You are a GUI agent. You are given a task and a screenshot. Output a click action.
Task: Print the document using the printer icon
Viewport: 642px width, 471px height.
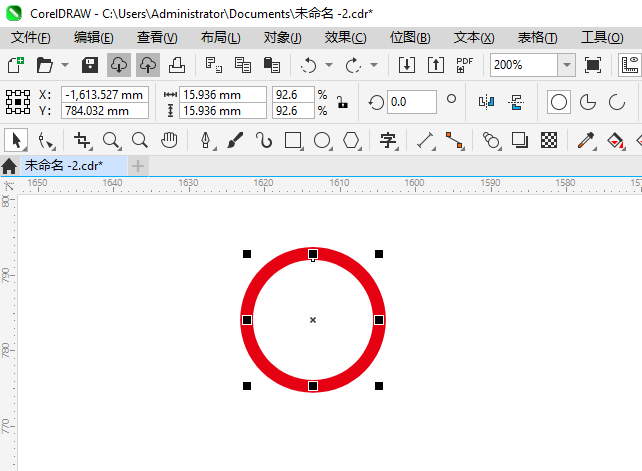pyautogui.click(x=177, y=65)
